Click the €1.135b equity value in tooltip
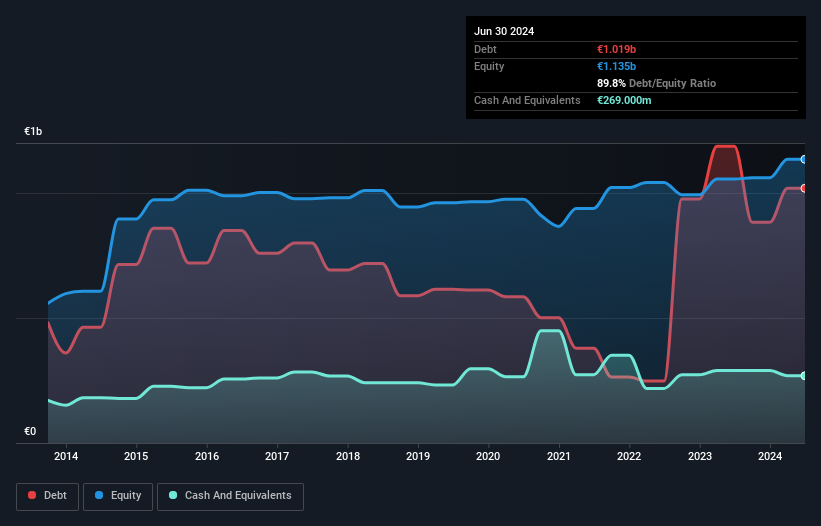 coord(616,66)
